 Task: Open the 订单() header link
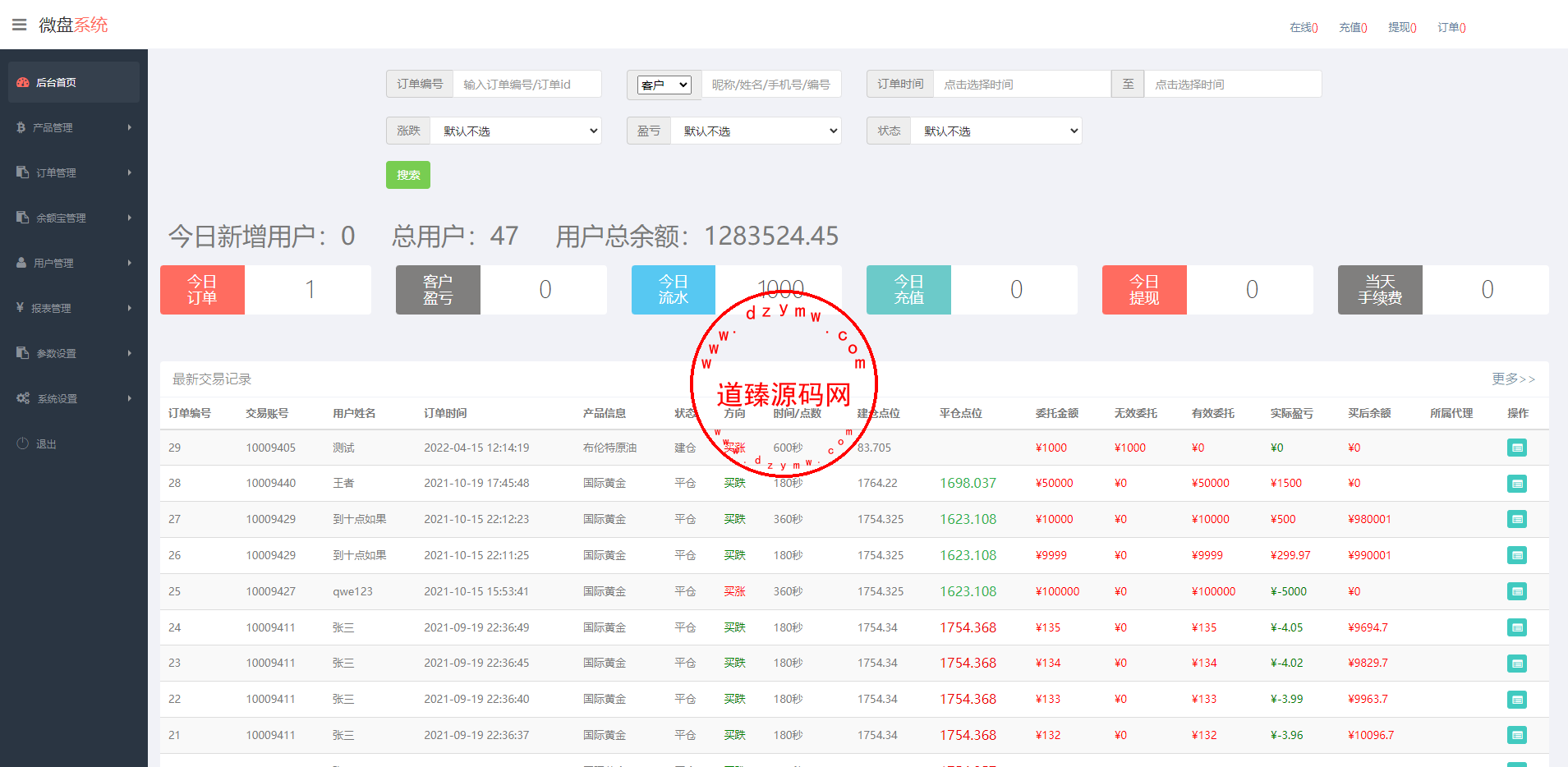[1451, 27]
